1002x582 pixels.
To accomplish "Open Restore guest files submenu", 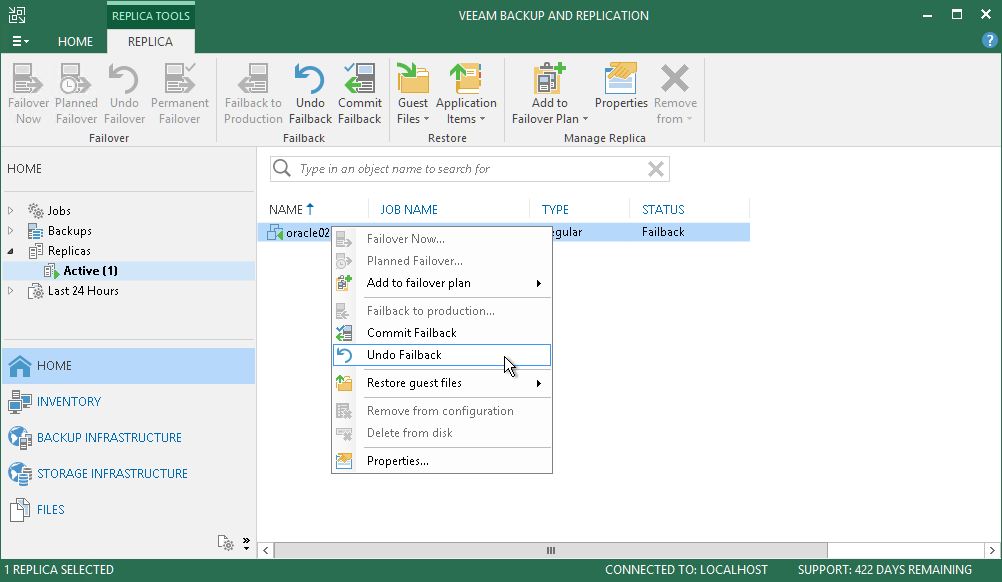I will (x=442, y=383).
